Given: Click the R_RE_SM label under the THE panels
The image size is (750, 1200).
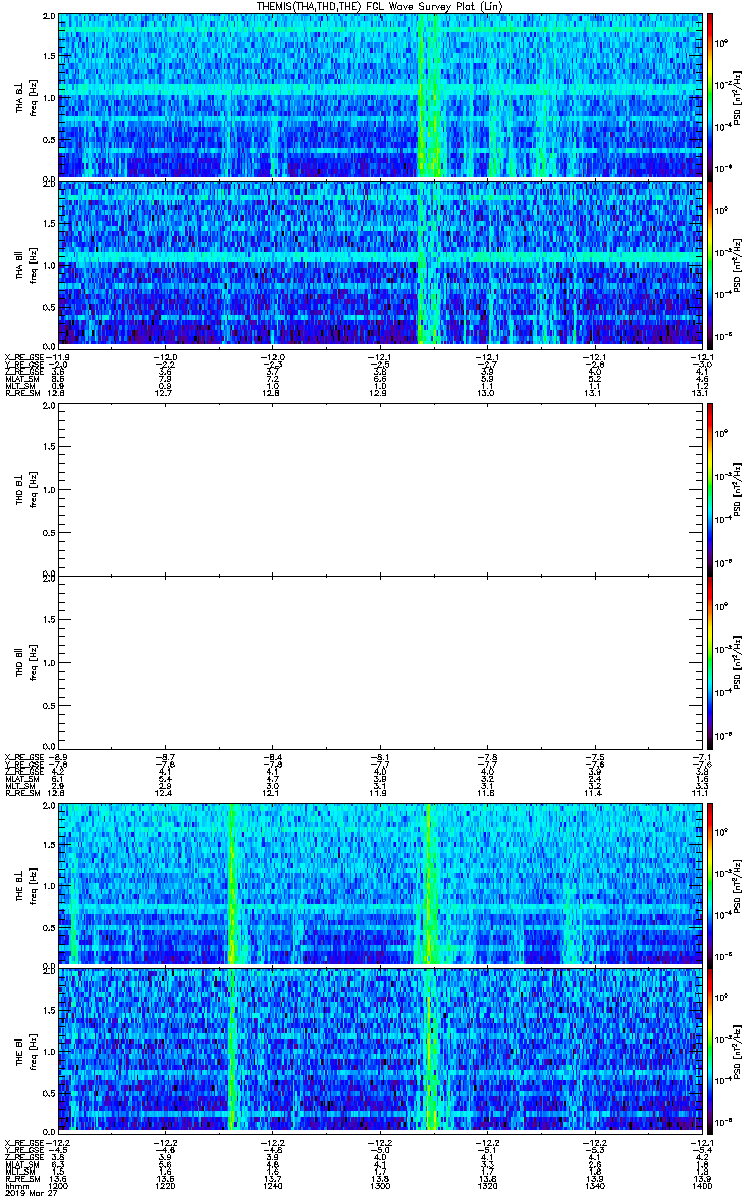Looking at the screenshot, I should (21, 1180).
